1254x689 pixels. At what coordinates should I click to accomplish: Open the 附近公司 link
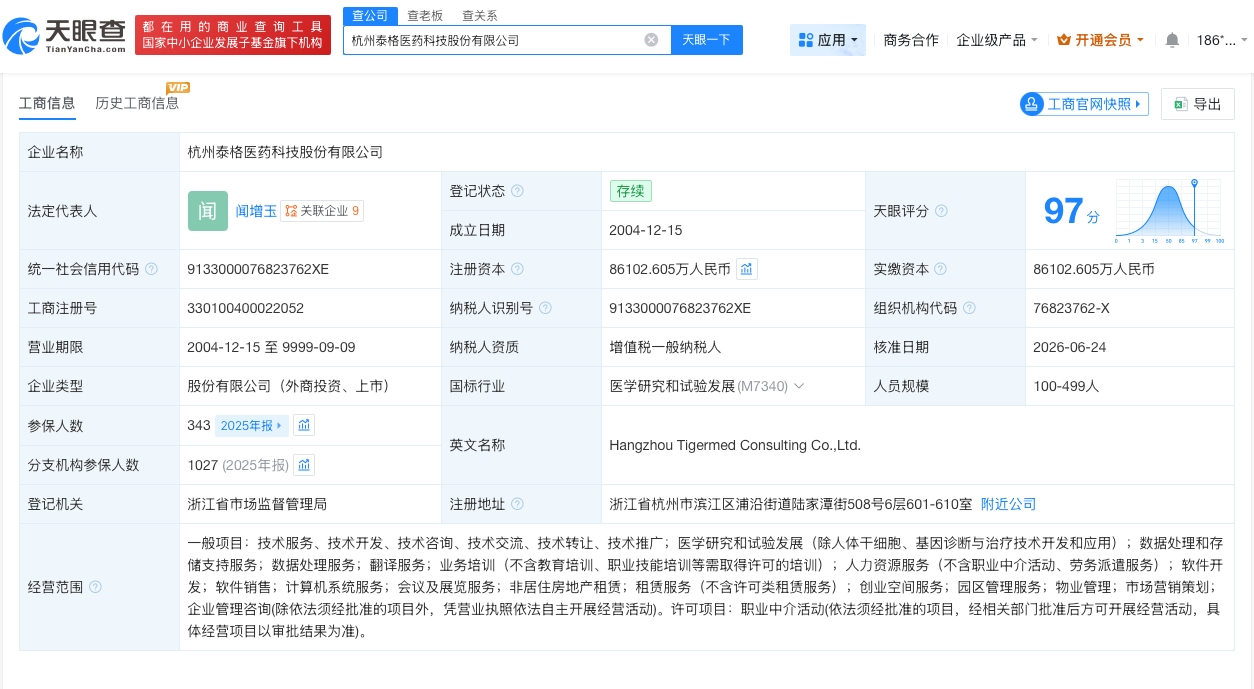(1008, 504)
